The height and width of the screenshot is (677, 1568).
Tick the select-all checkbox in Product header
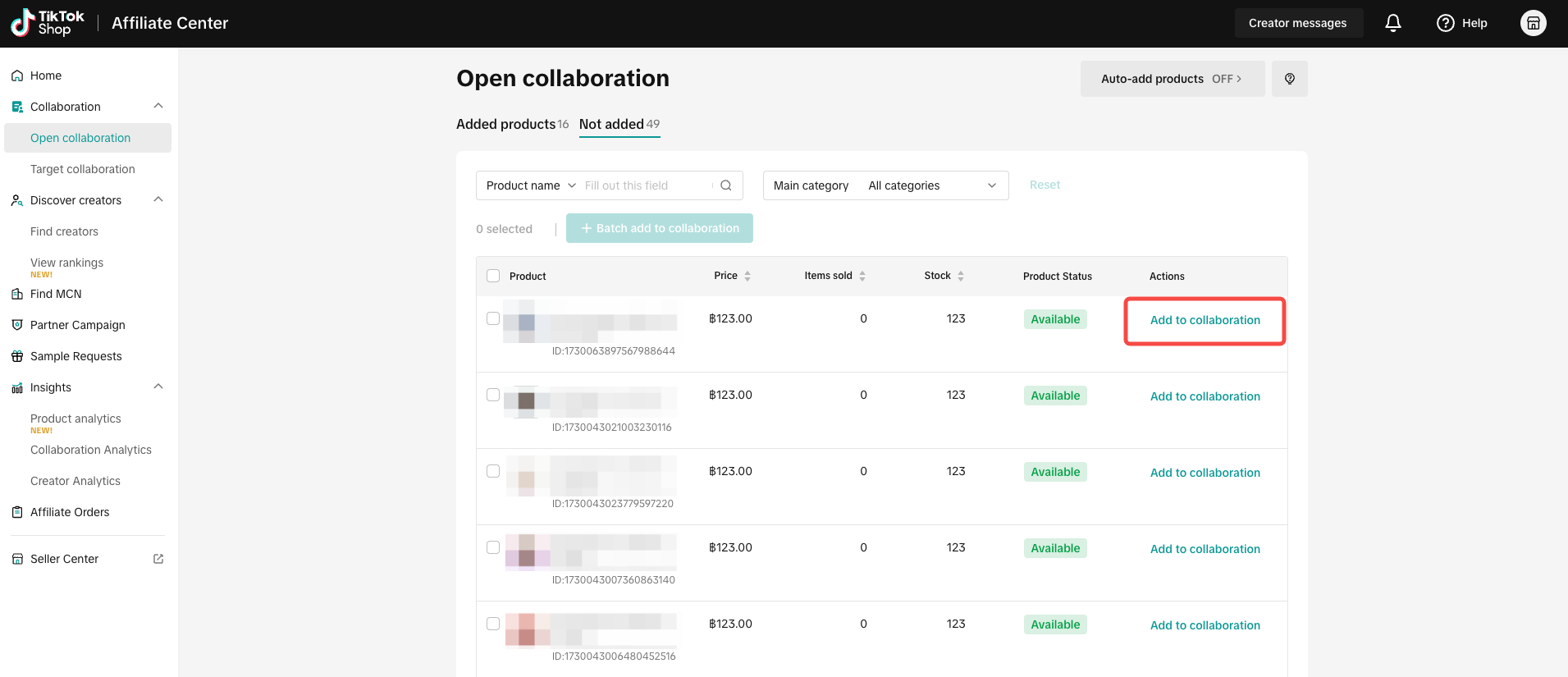(x=493, y=276)
